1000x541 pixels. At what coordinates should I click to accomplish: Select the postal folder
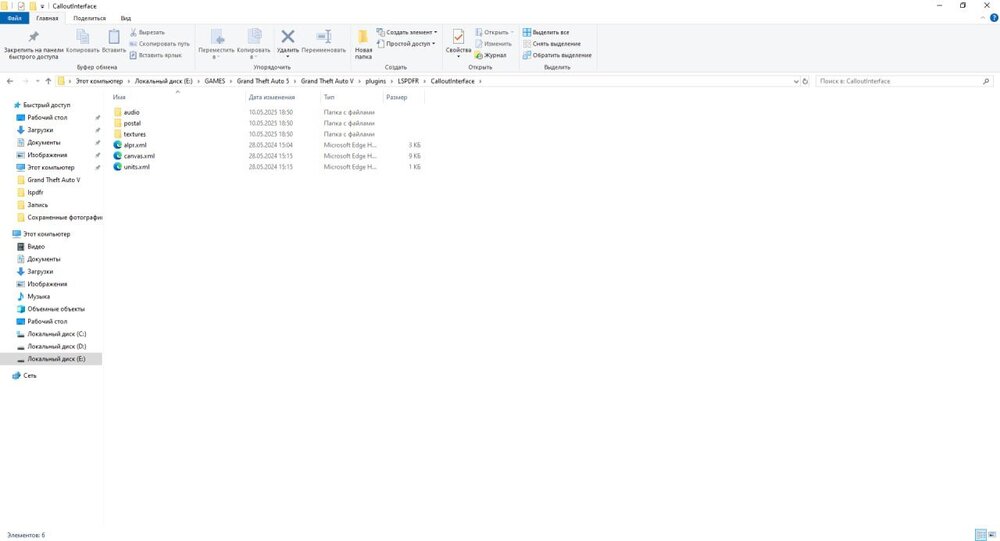point(132,123)
